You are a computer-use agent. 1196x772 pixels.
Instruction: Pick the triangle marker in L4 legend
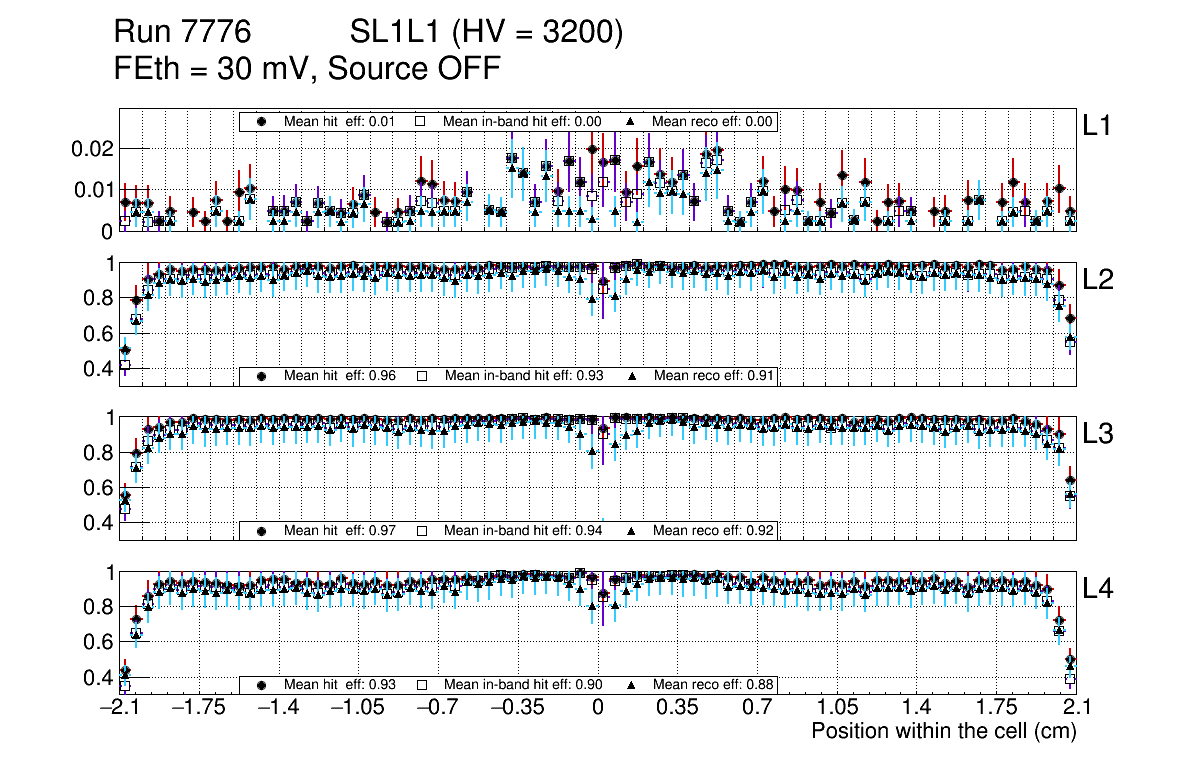tap(631, 685)
